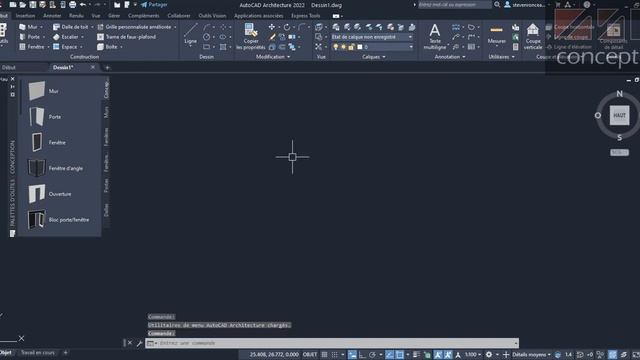Toggle snap mode in status bar

(x=334, y=355)
